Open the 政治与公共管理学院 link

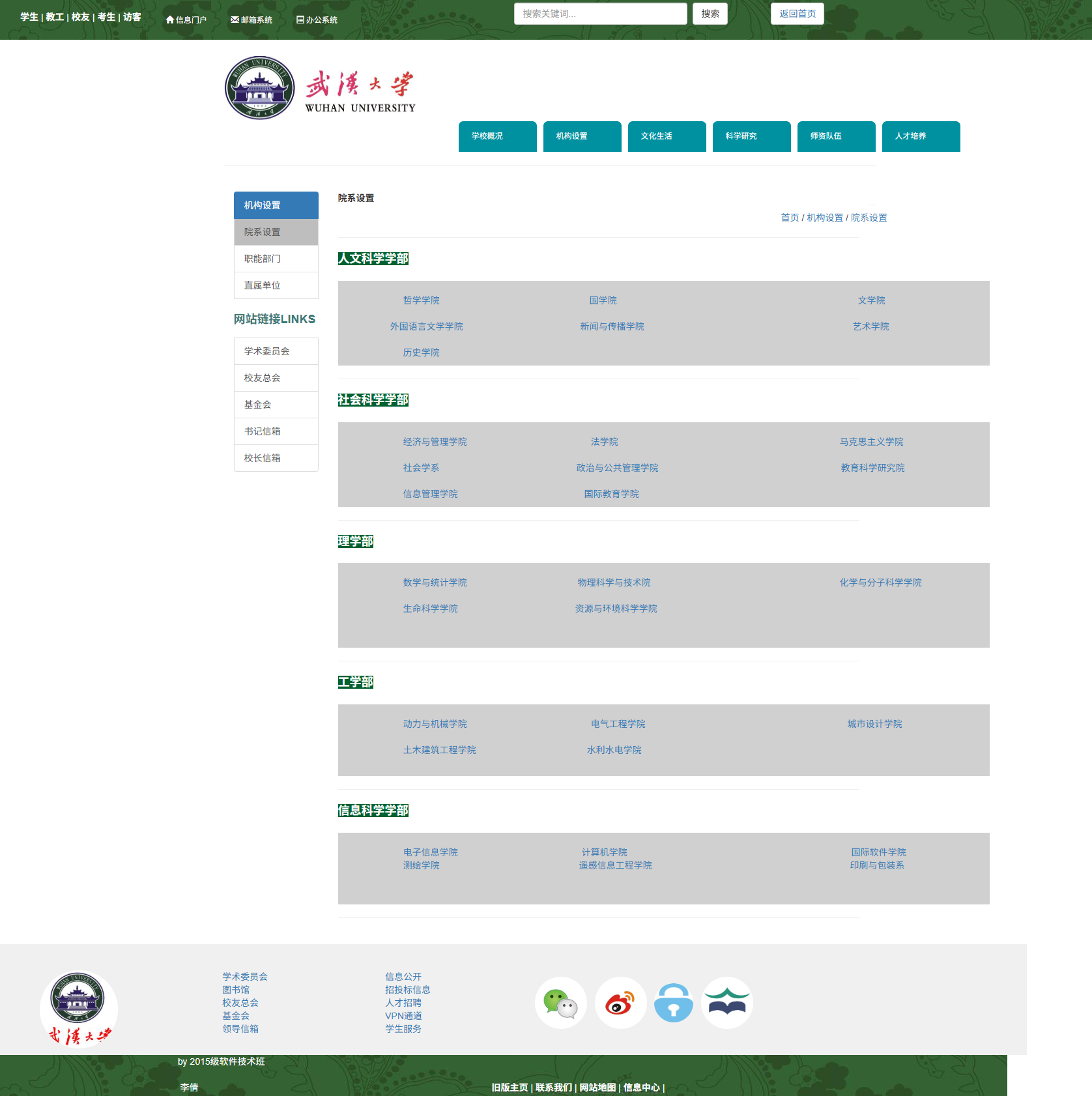(x=617, y=468)
